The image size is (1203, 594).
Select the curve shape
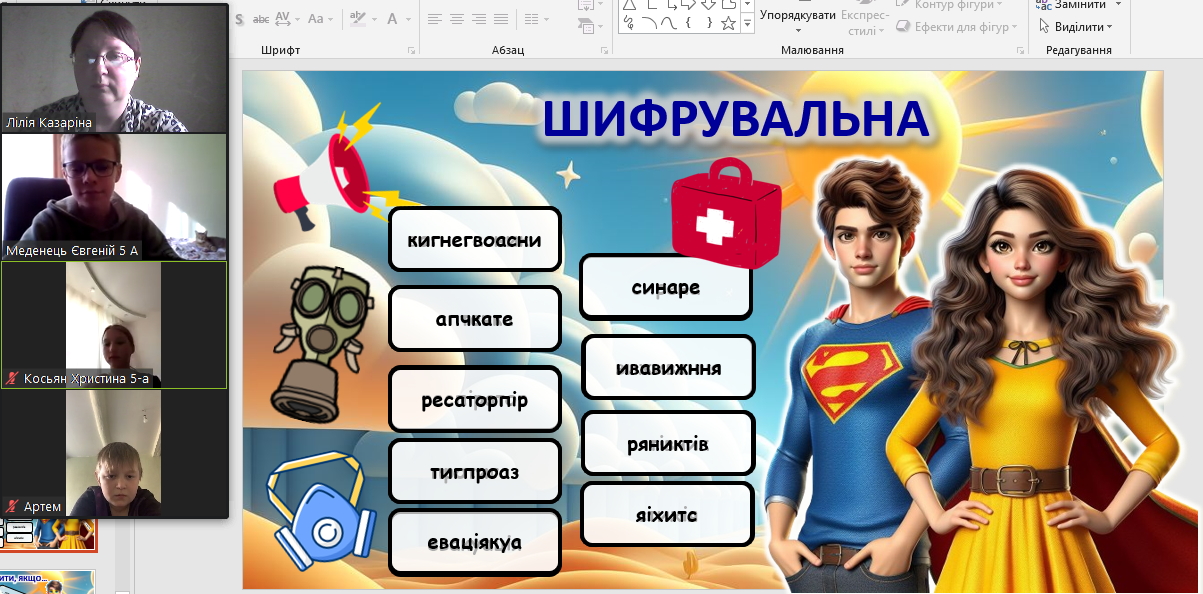coord(669,23)
